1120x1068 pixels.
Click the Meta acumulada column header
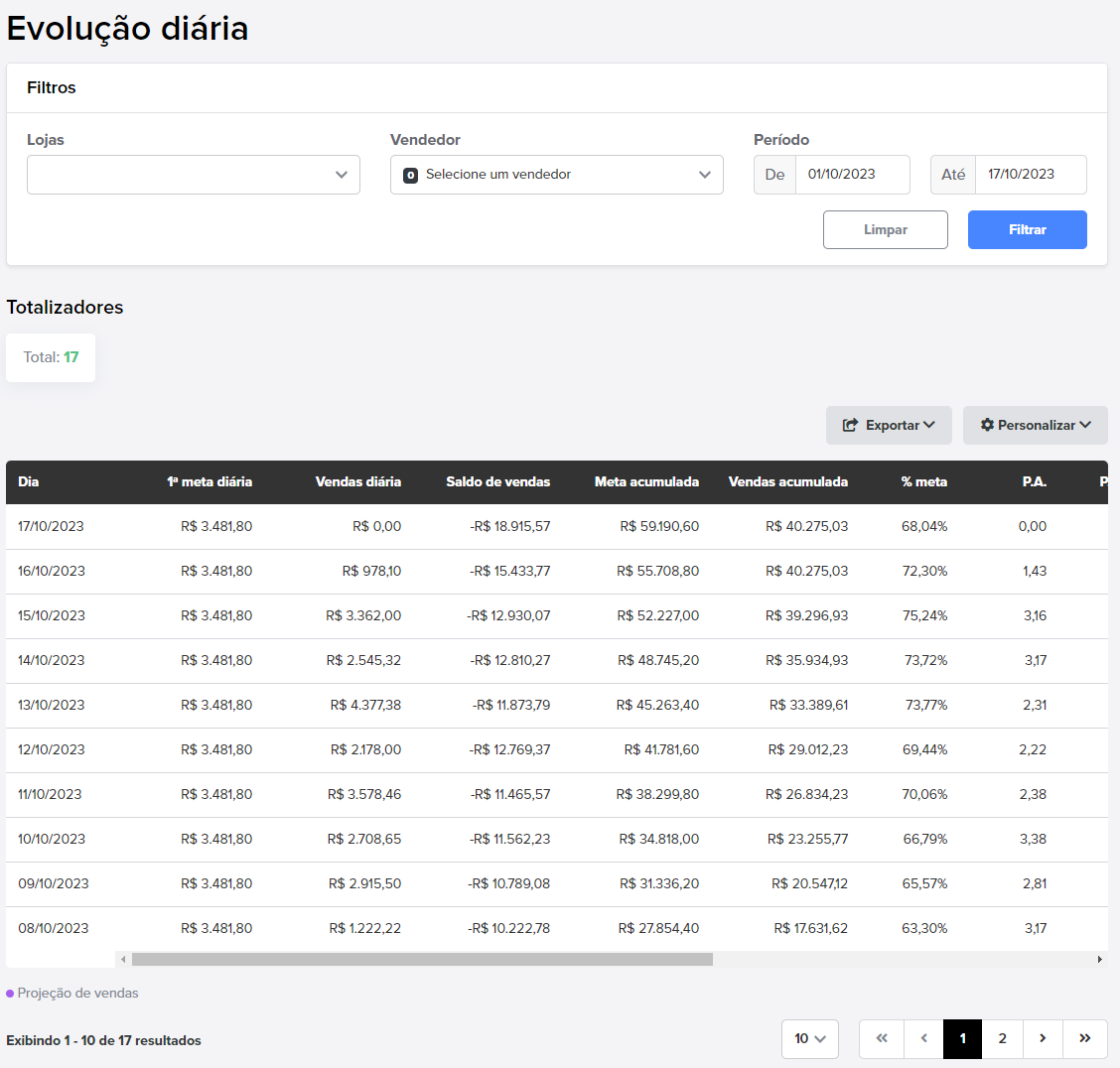[x=646, y=481]
